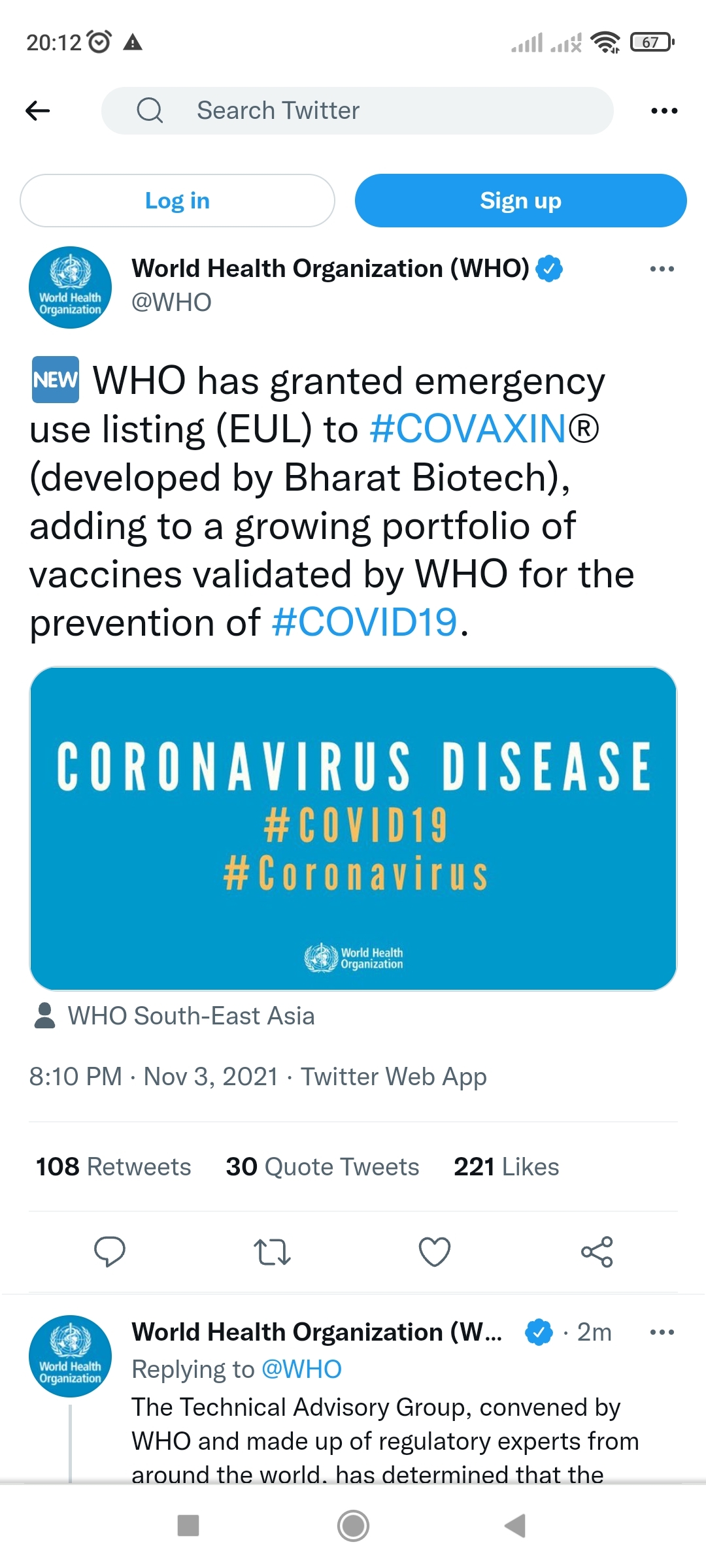The height and width of the screenshot is (1568, 706).
Task: Click the Search Twitter field
Action: pyautogui.click(x=357, y=111)
